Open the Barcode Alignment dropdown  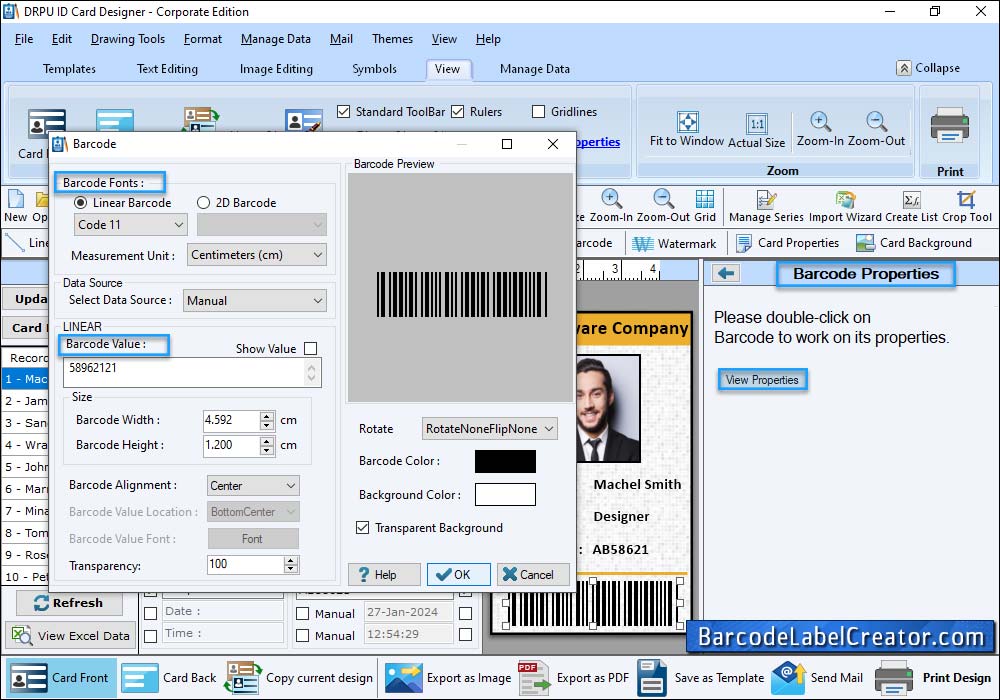[x=253, y=486]
